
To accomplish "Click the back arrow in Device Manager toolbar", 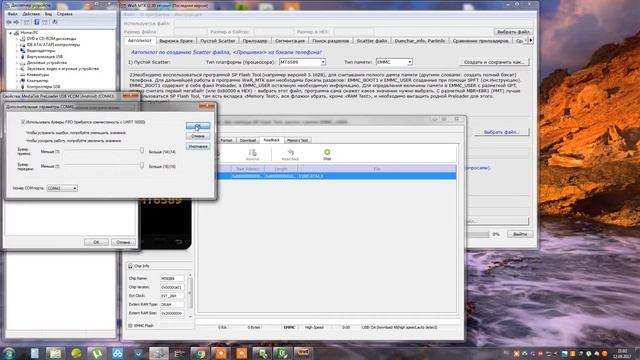I will coord(9,22).
